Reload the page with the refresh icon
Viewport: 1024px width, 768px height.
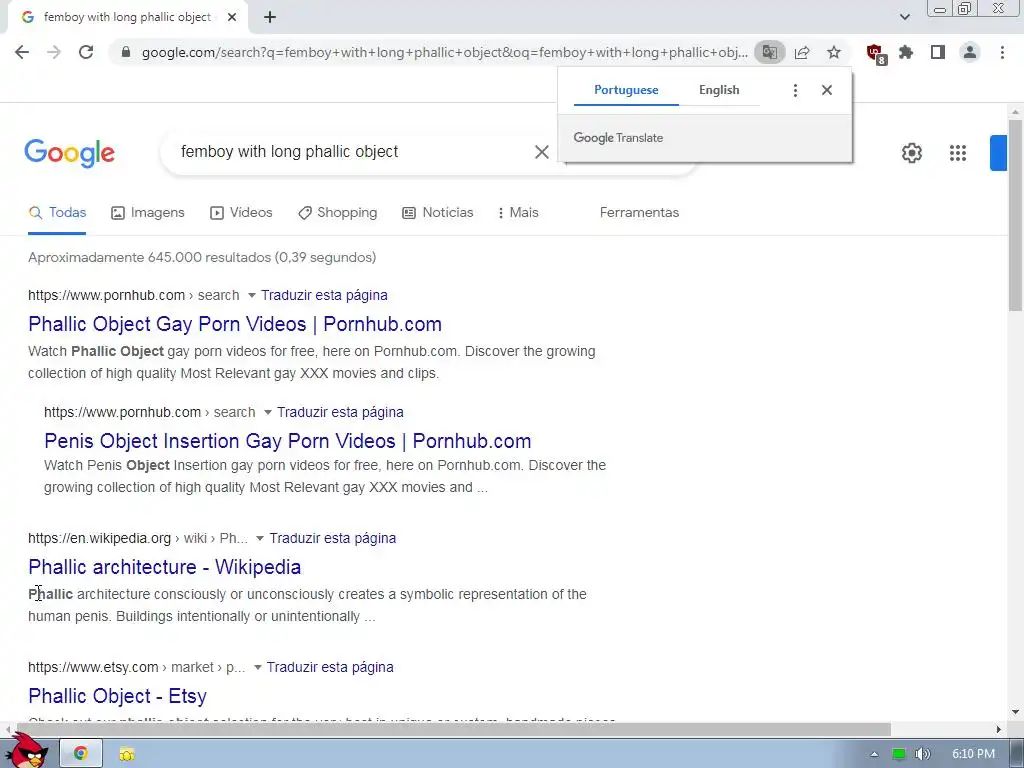[86, 52]
